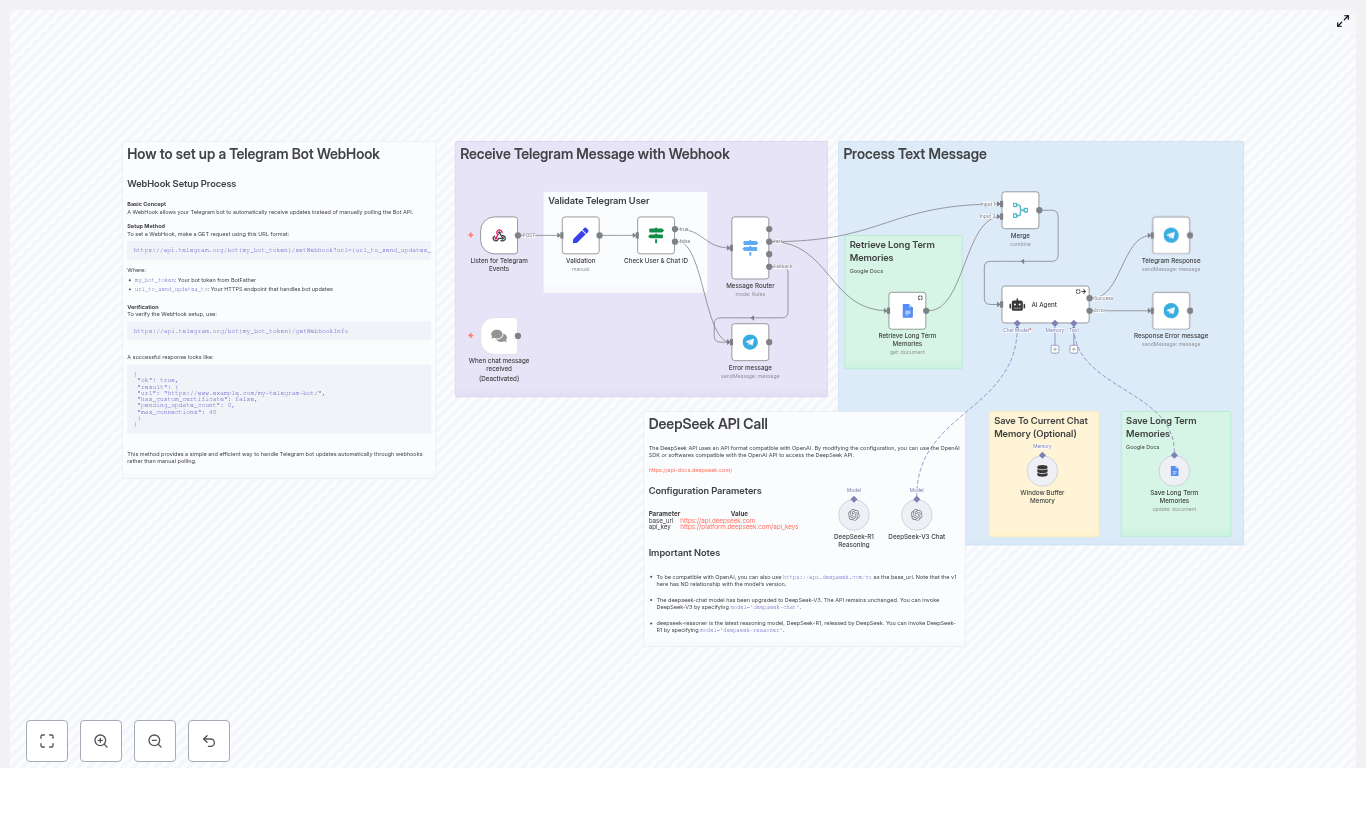Select the DeepSeek-R1 Reasoning model node

click(x=854, y=515)
